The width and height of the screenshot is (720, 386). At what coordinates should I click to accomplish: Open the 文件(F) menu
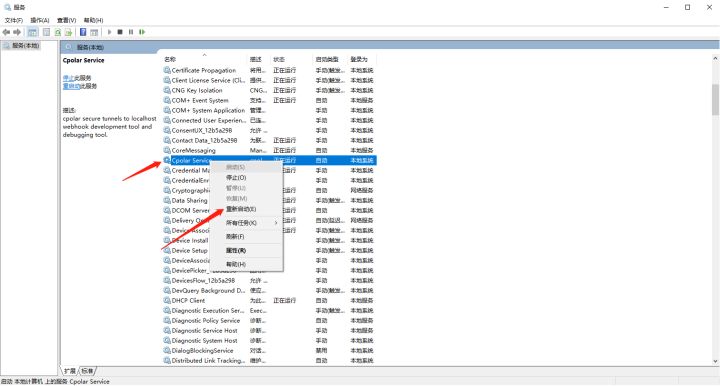click(x=14, y=20)
